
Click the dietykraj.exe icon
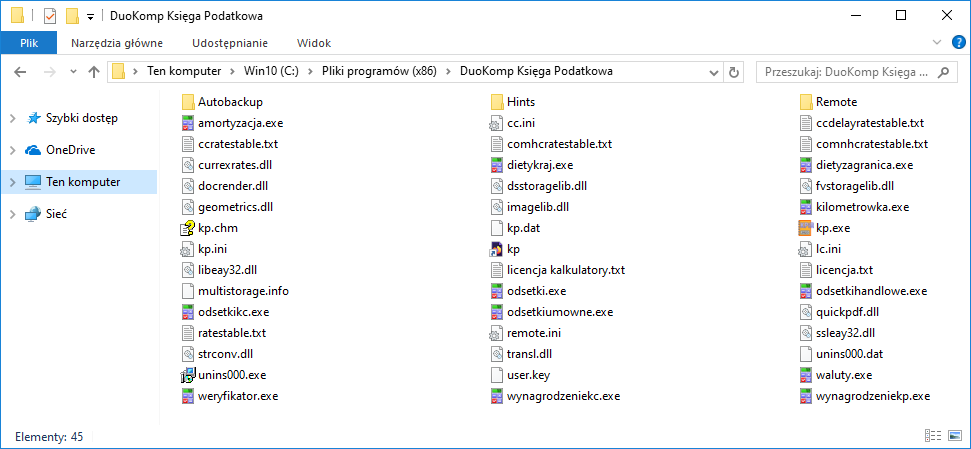tap(497, 165)
